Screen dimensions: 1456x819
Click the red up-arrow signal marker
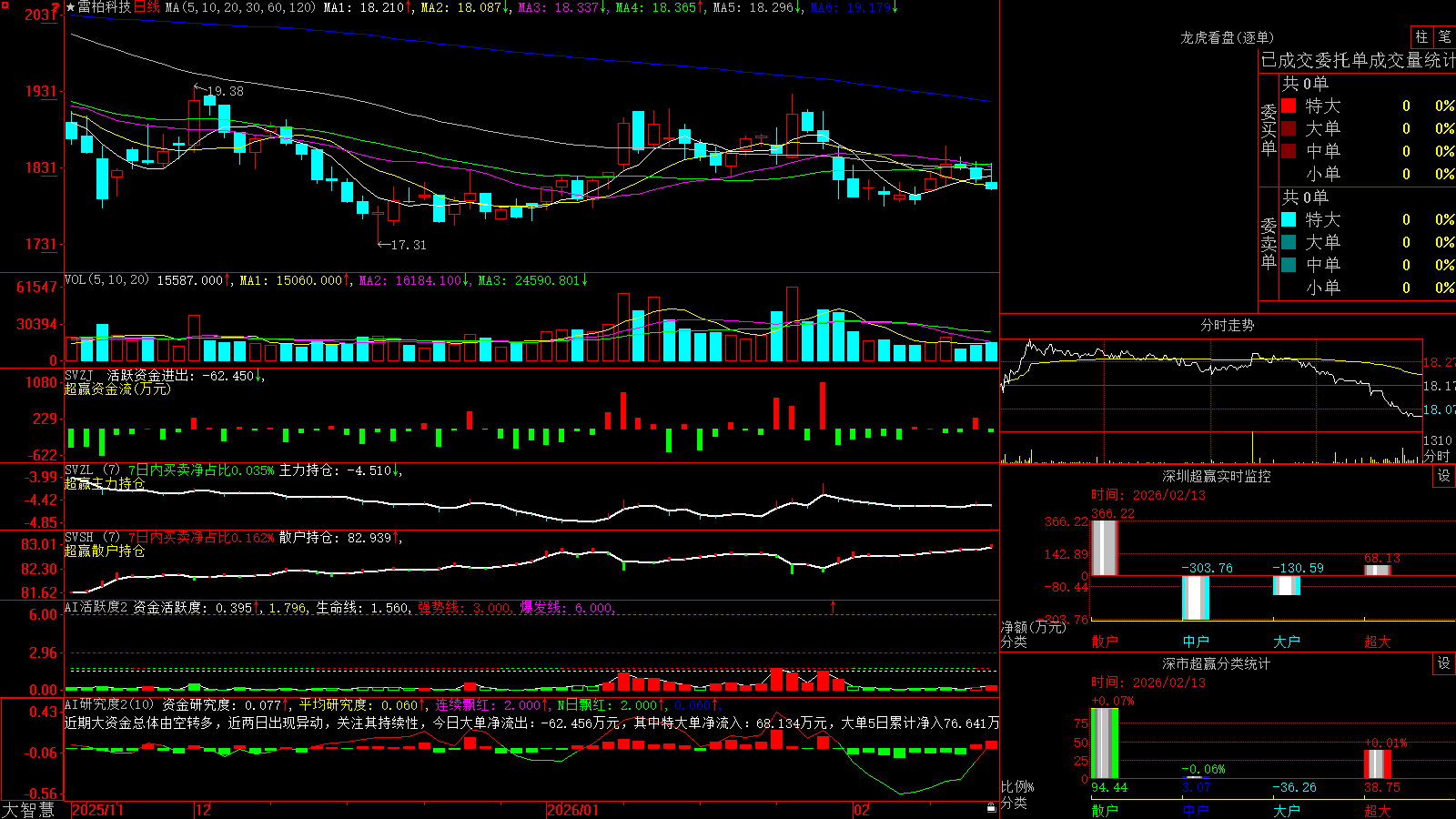(833, 605)
